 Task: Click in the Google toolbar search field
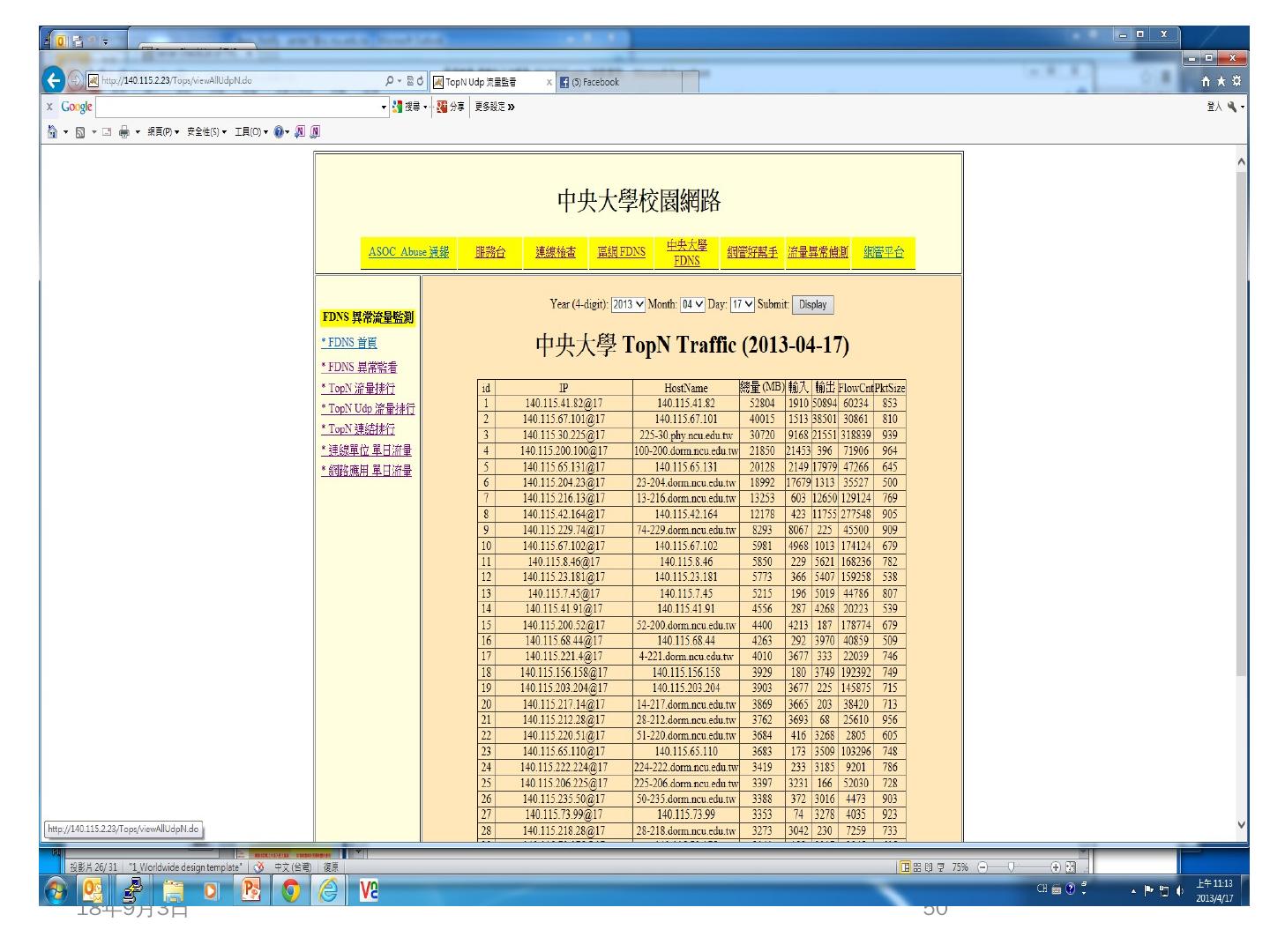(x=238, y=107)
